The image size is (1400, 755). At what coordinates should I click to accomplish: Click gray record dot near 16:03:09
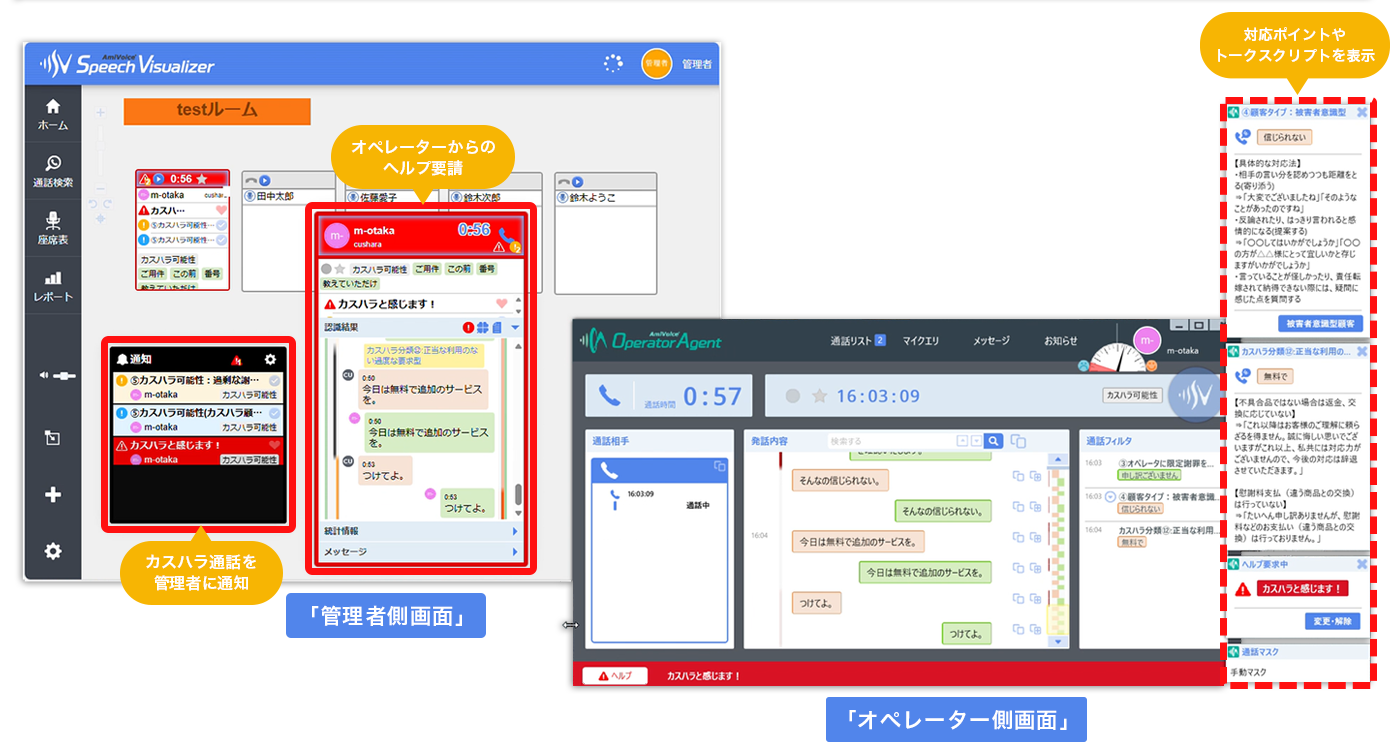pyautogui.click(x=793, y=396)
